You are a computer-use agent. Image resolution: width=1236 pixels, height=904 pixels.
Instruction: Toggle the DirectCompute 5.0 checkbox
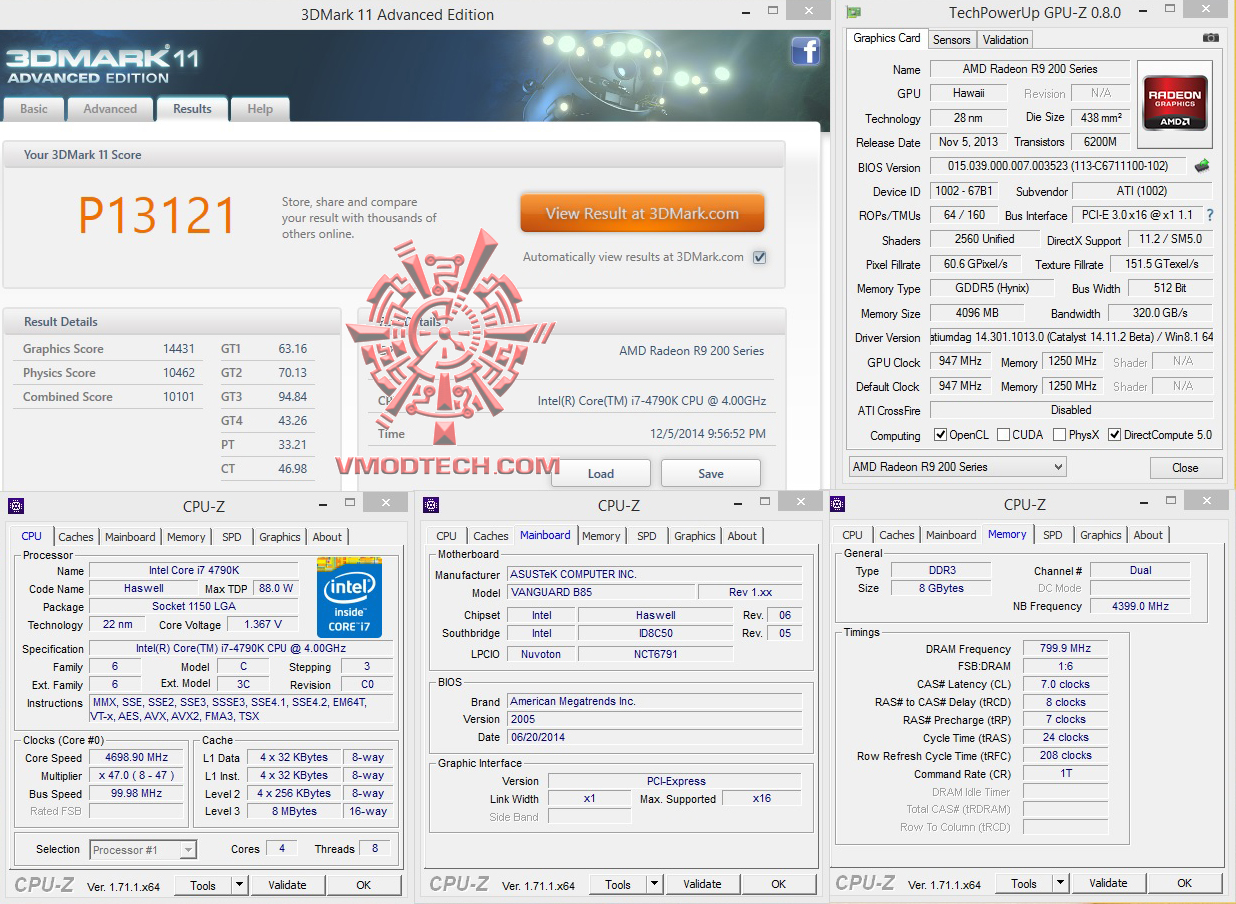click(x=1115, y=435)
